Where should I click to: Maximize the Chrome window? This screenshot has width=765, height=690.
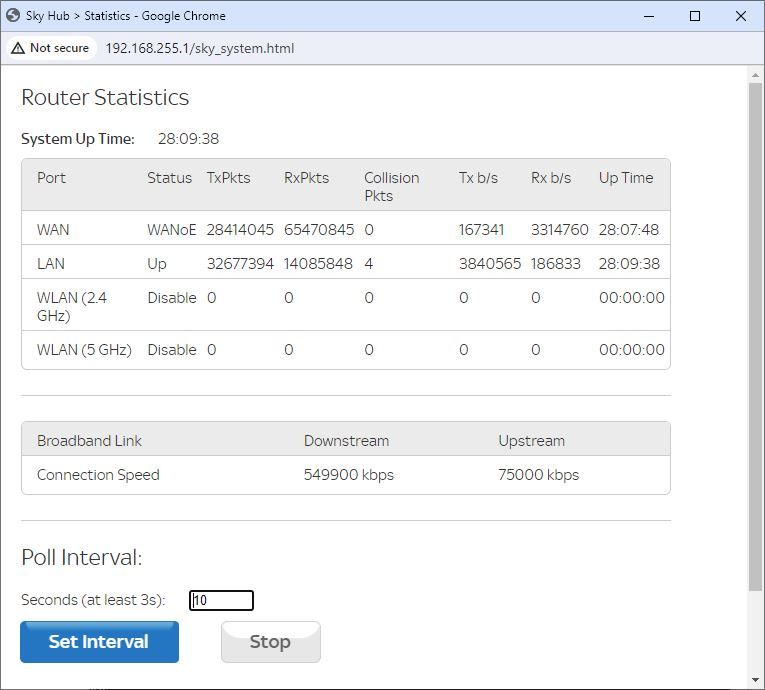tap(695, 16)
